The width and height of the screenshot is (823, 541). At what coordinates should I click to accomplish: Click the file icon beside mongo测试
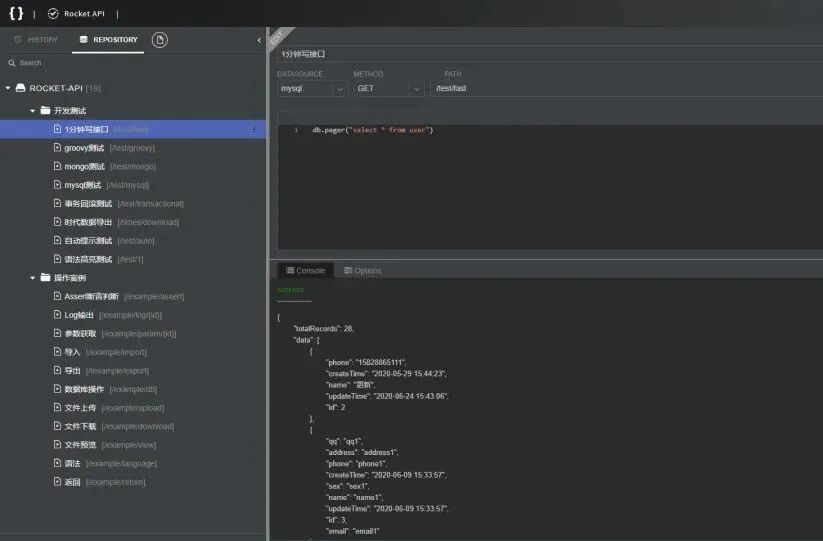pyautogui.click(x=57, y=166)
